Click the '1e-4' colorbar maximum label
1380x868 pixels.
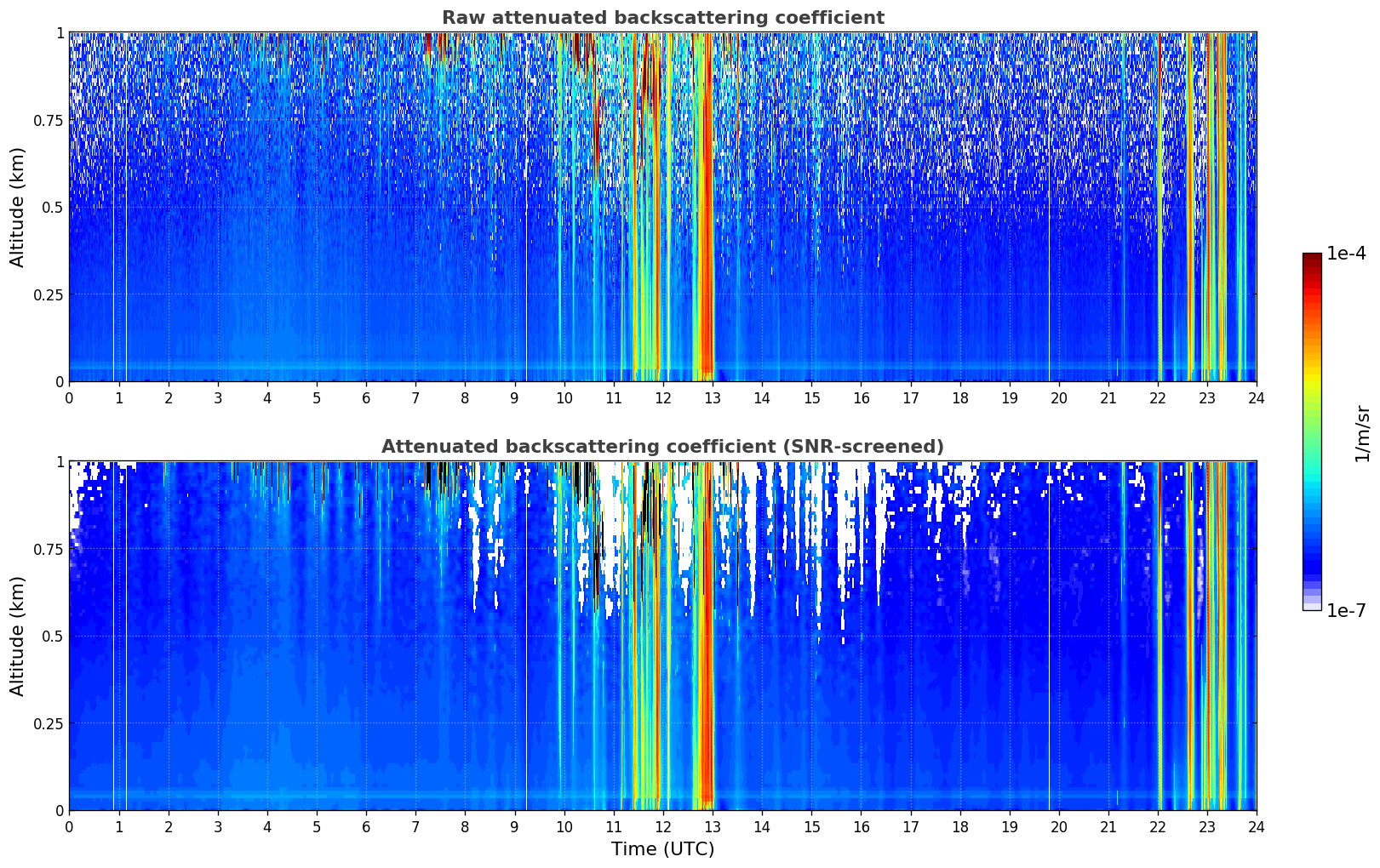click(x=1346, y=254)
